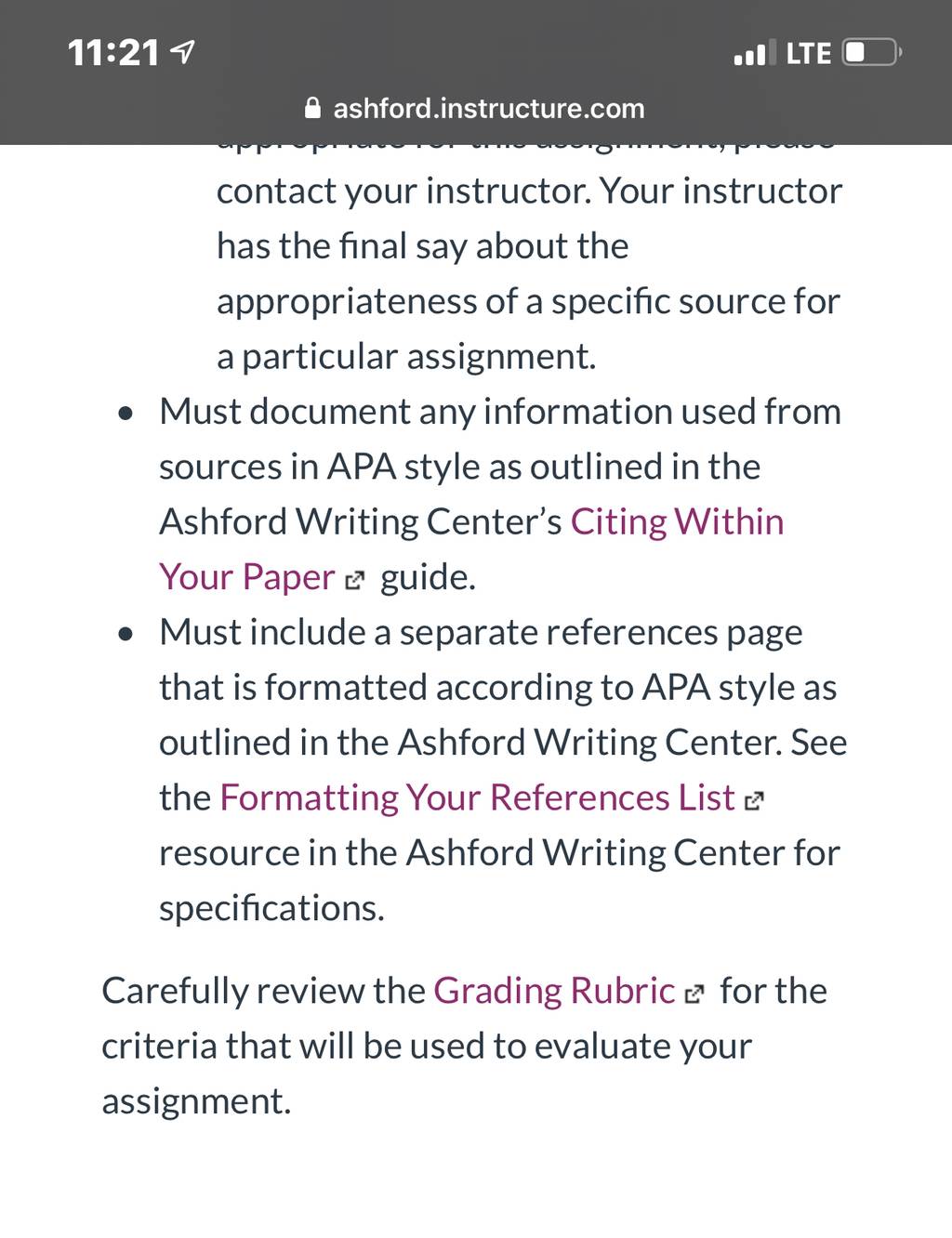This screenshot has height=1238, width=952.
Task: Tap the LTE network indicator
Action: pos(808,53)
